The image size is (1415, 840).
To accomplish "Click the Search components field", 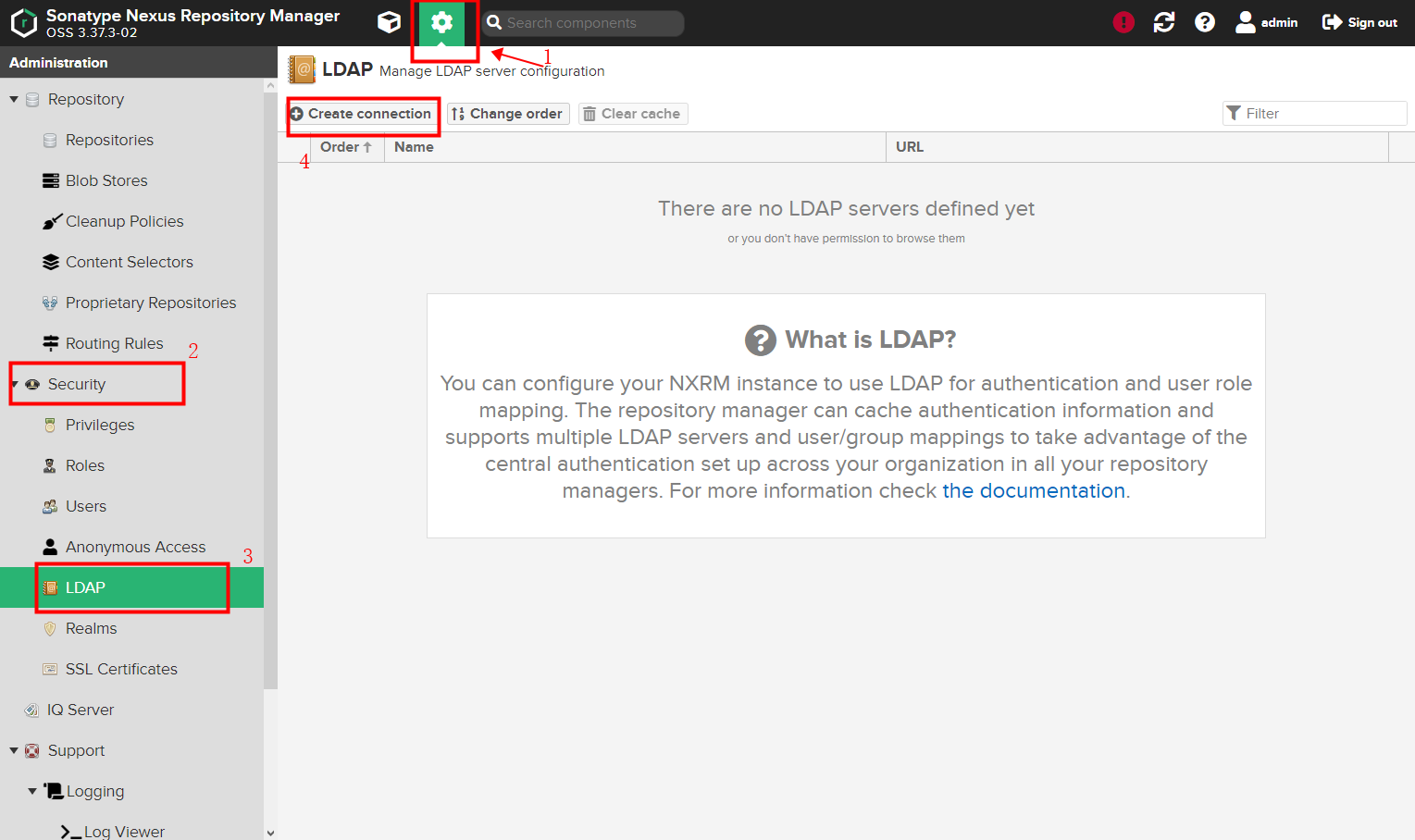I will tap(583, 23).
